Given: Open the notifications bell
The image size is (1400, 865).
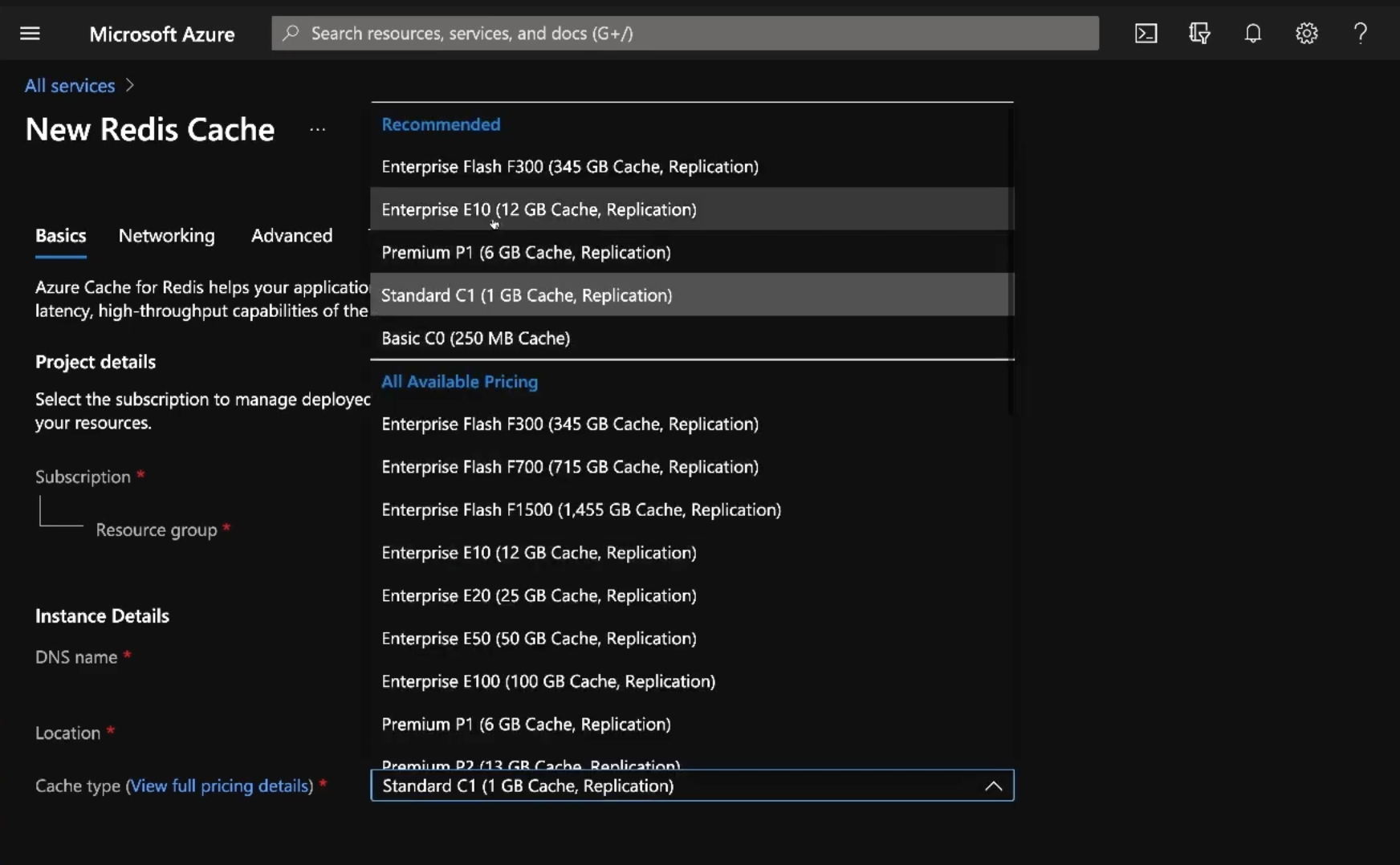Looking at the screenshot, I should click(x=1253, y=33).
